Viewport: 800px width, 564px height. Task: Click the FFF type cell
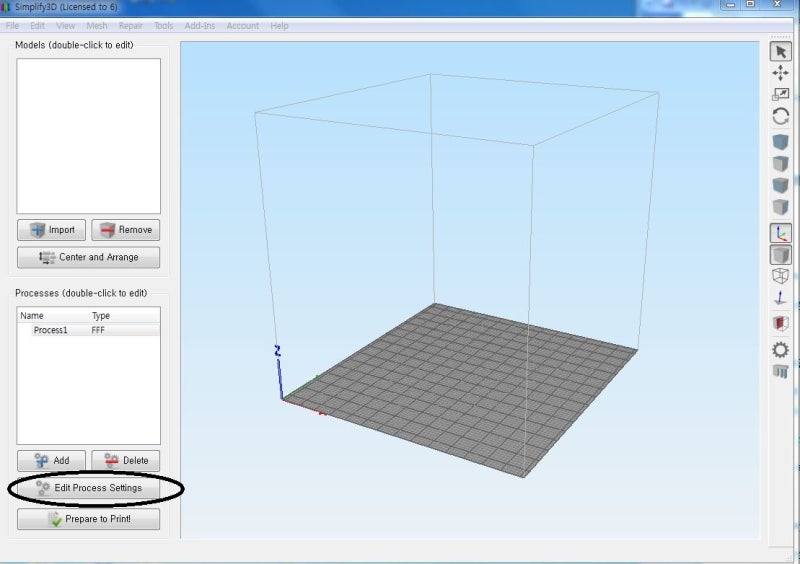click(98, 330)
